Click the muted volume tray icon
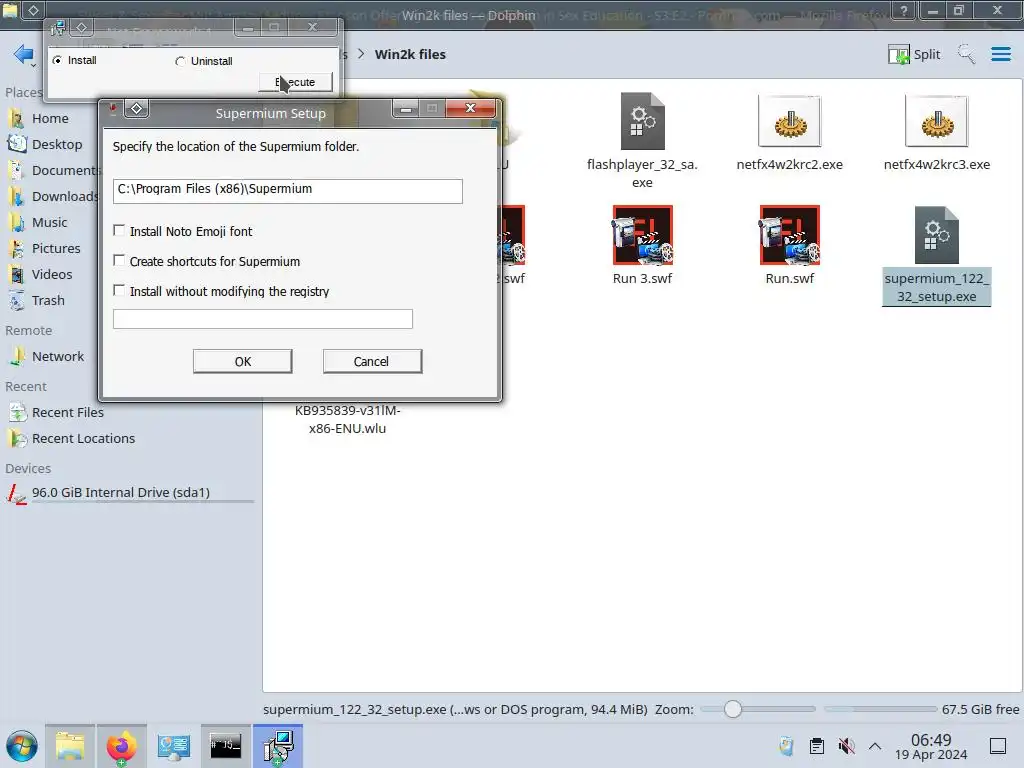1024x768 pixels. coord(846,746)
